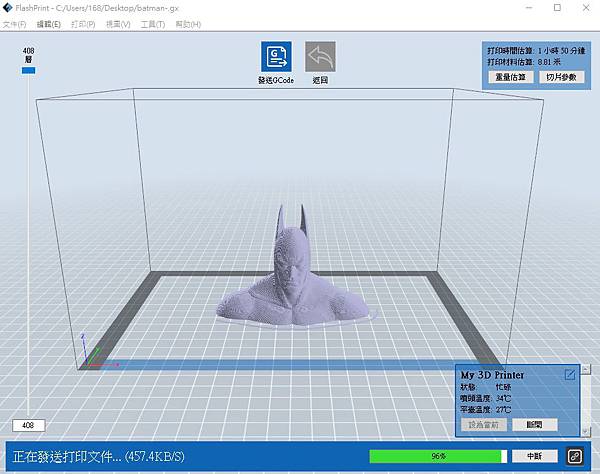Open the 文件(F) menu
600x474 pixels.
(x=15, y=24)
